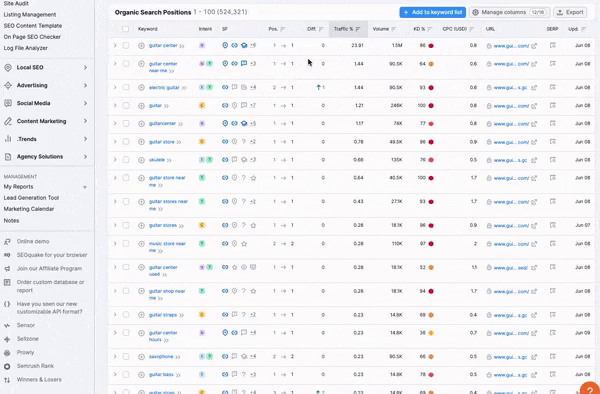Click the Export button
The width and height of the screenshot is (600, 394).
click(570, 12)
